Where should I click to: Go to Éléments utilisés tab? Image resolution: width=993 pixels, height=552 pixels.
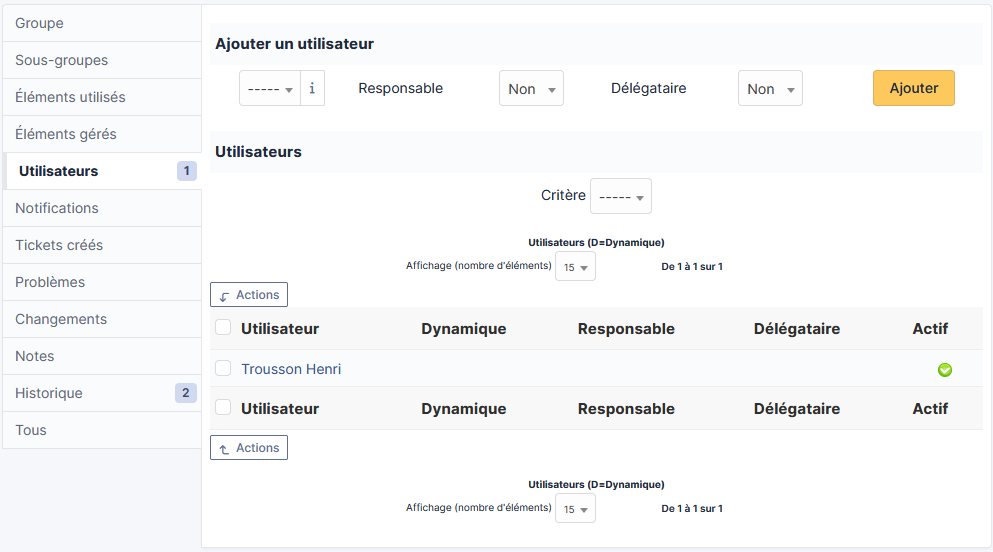click(x=102, y=97)
